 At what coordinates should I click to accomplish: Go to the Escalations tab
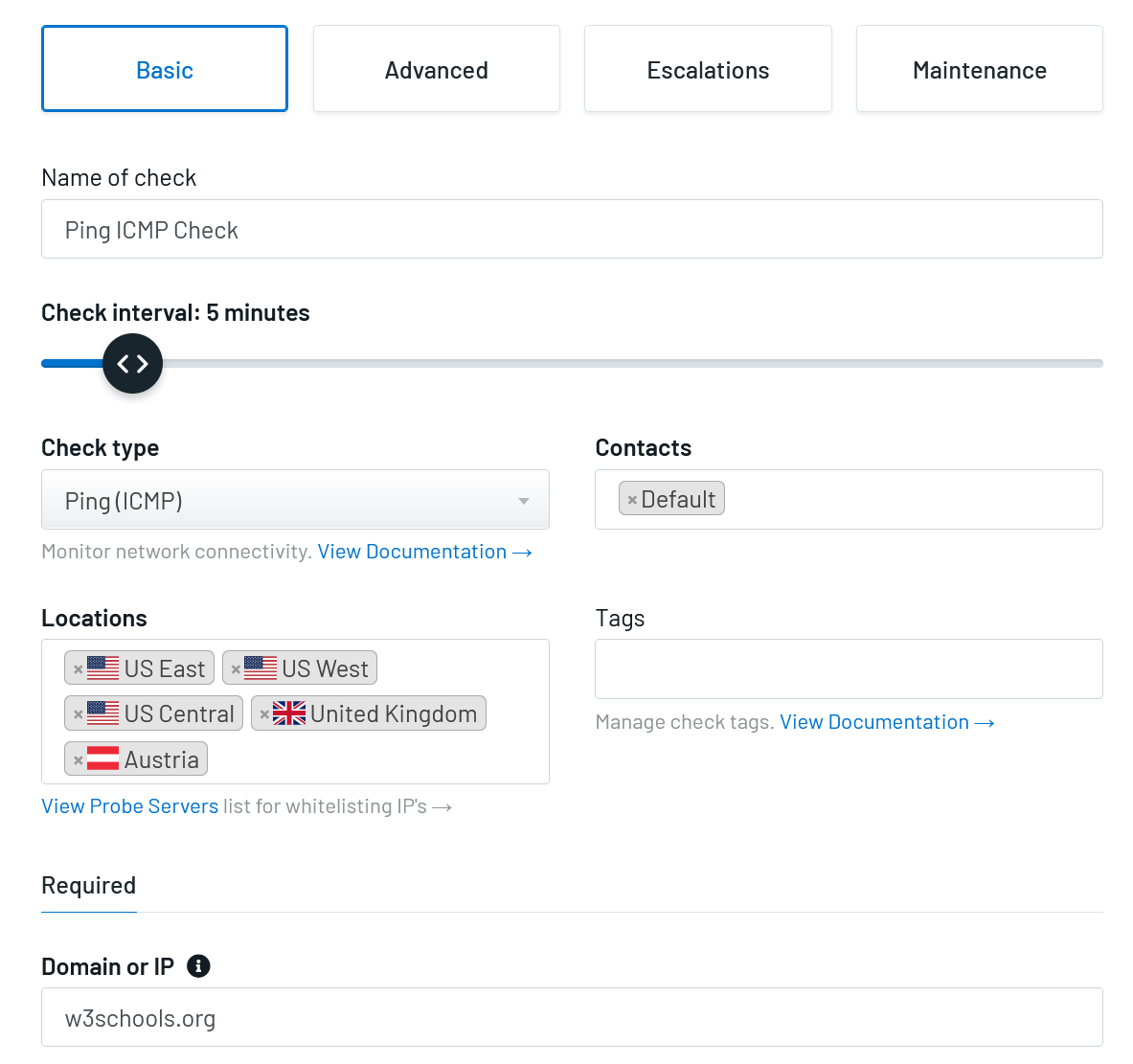coord(708,69)
